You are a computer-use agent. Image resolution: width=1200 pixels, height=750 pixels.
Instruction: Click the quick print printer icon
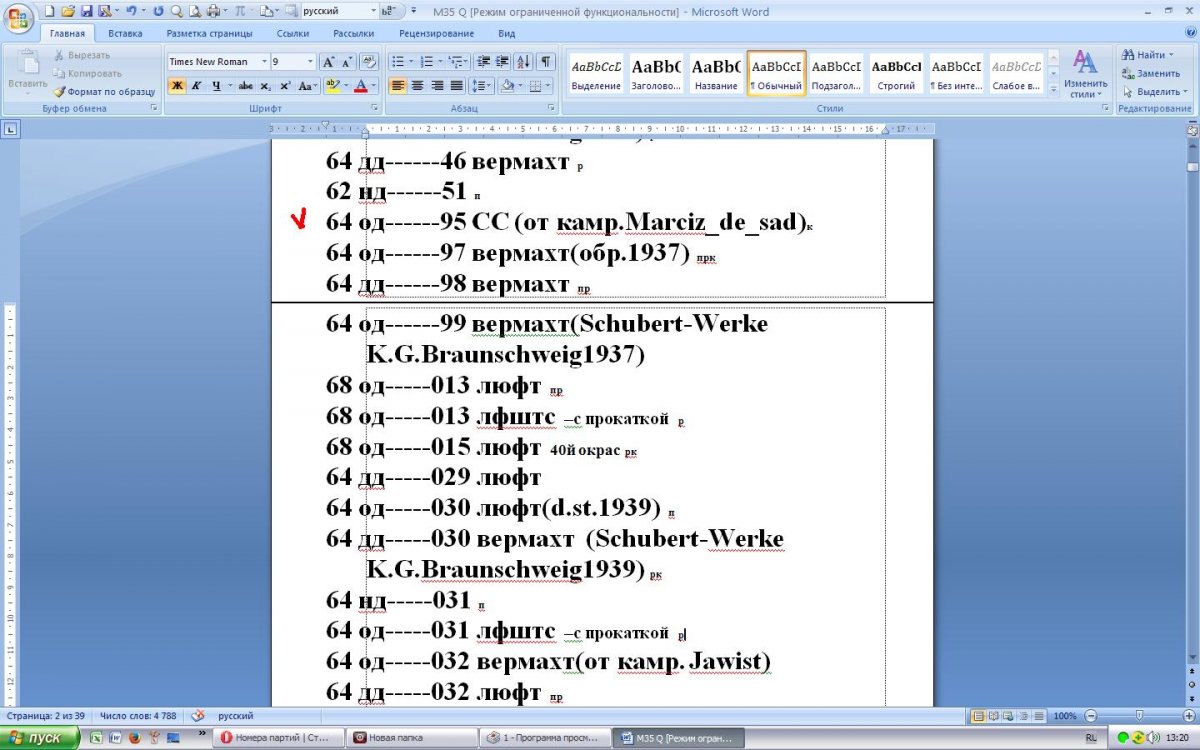[213, 11]
